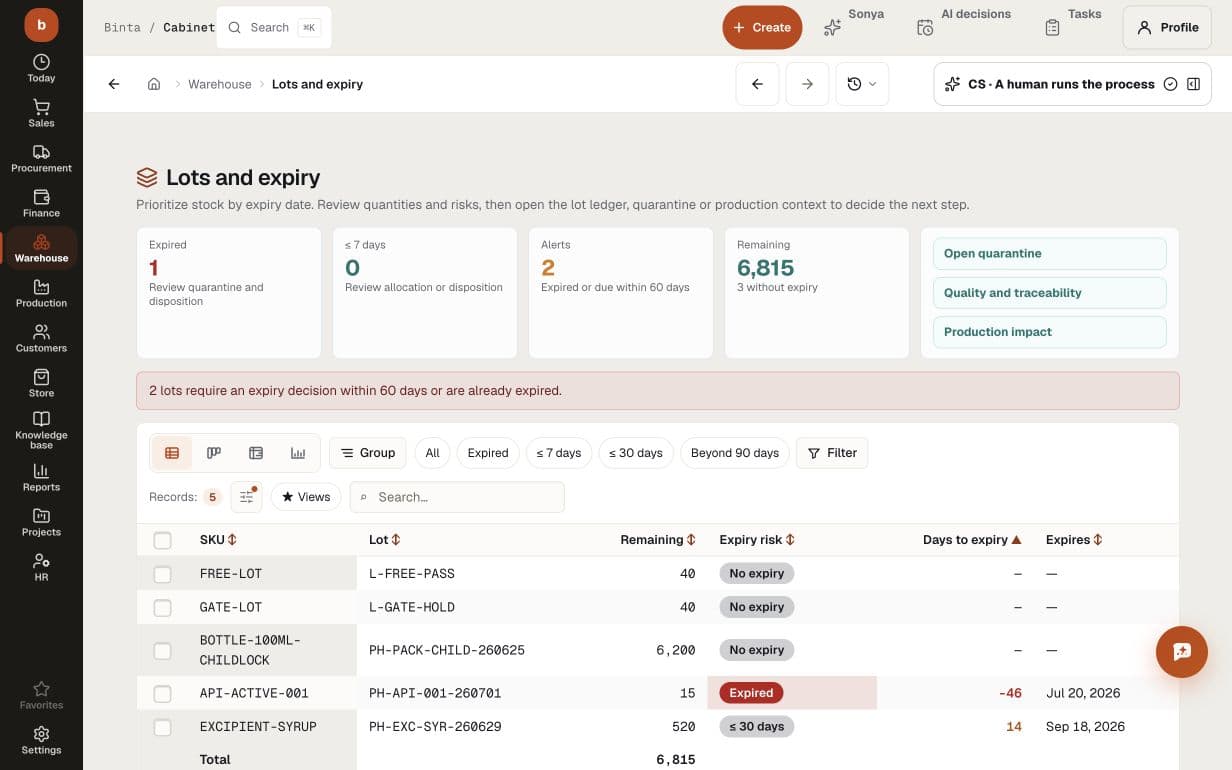
Task: Open Customers in the sidebar
Action: 41,338
